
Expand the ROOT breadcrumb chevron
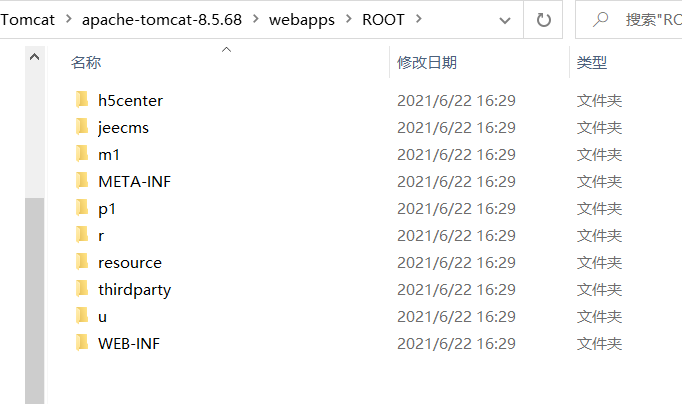417,19
